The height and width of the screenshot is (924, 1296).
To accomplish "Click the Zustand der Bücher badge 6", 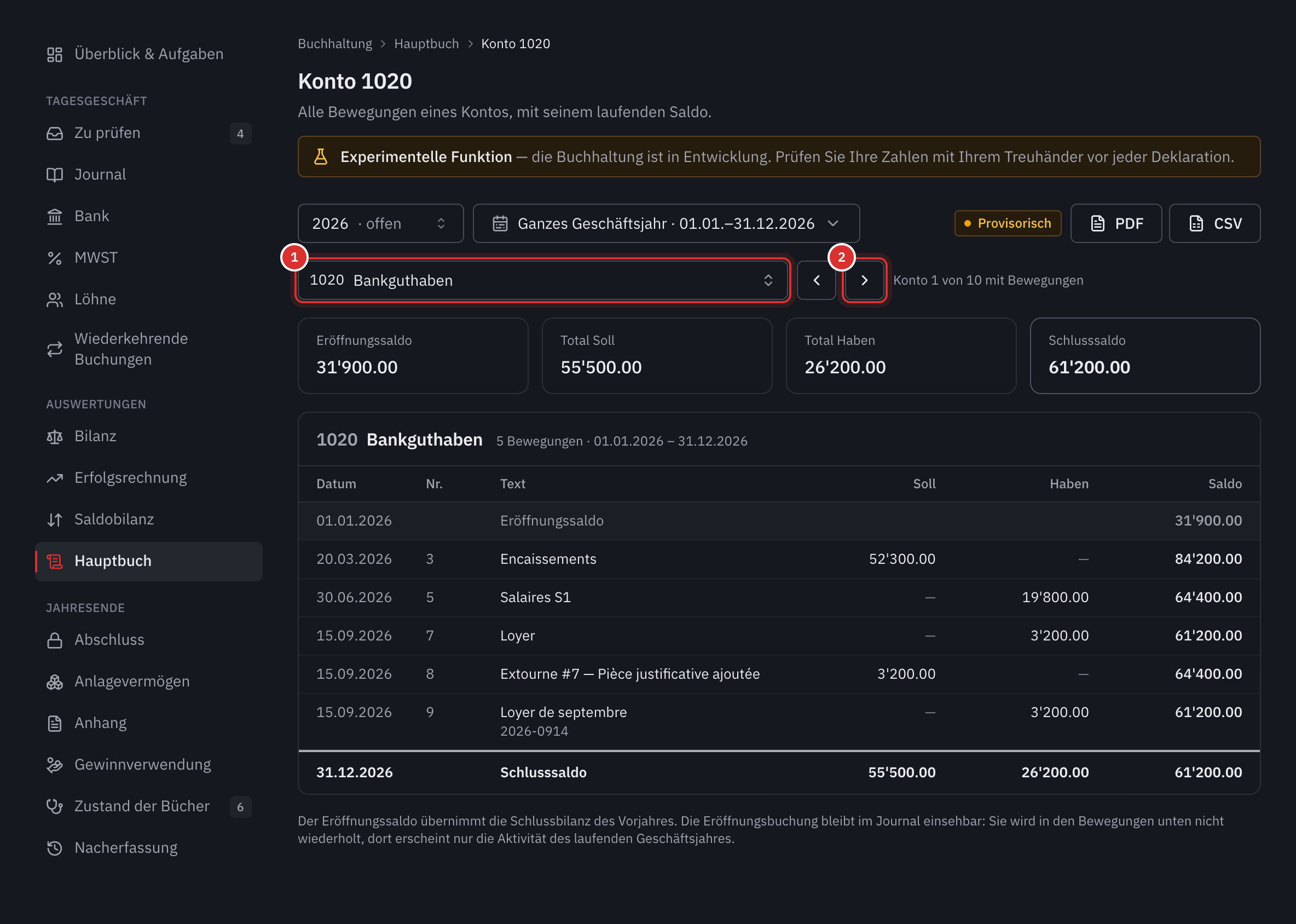I will click(x=240, y=806).
